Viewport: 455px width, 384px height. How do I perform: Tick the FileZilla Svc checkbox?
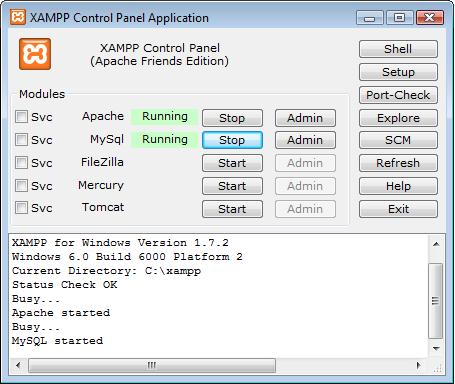pyautogui.click(x=21, y=163)
